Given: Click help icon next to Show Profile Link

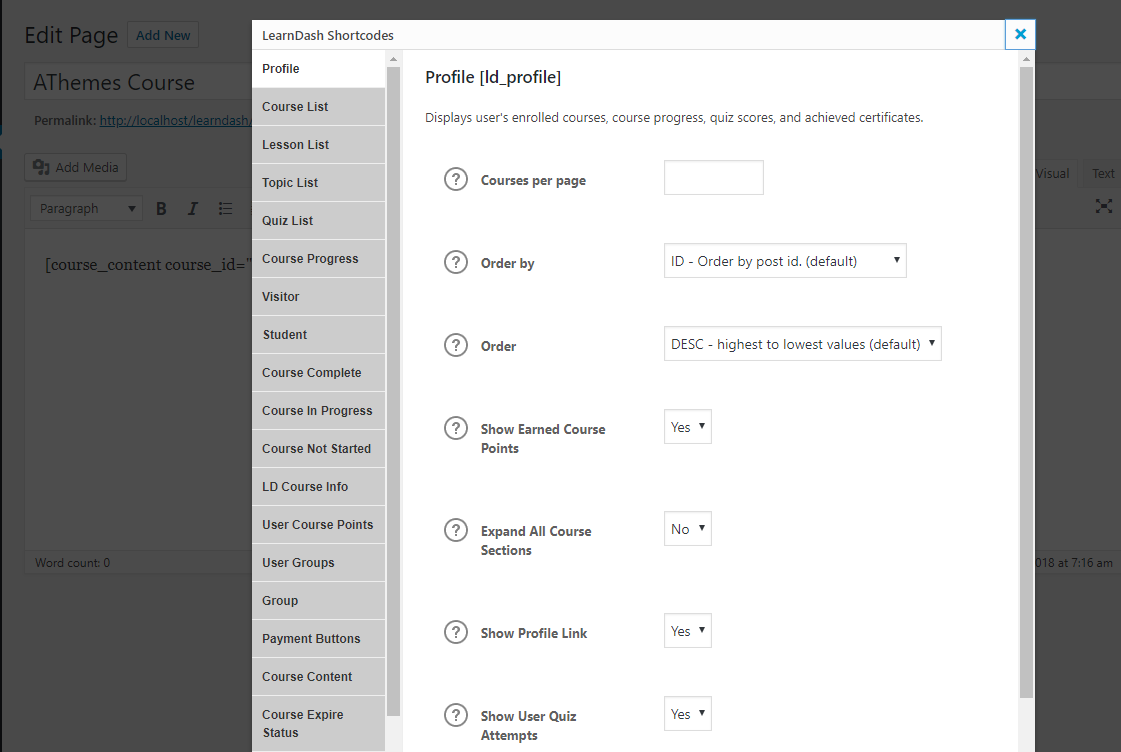Looking at the screenshot, I should (456, 632).
